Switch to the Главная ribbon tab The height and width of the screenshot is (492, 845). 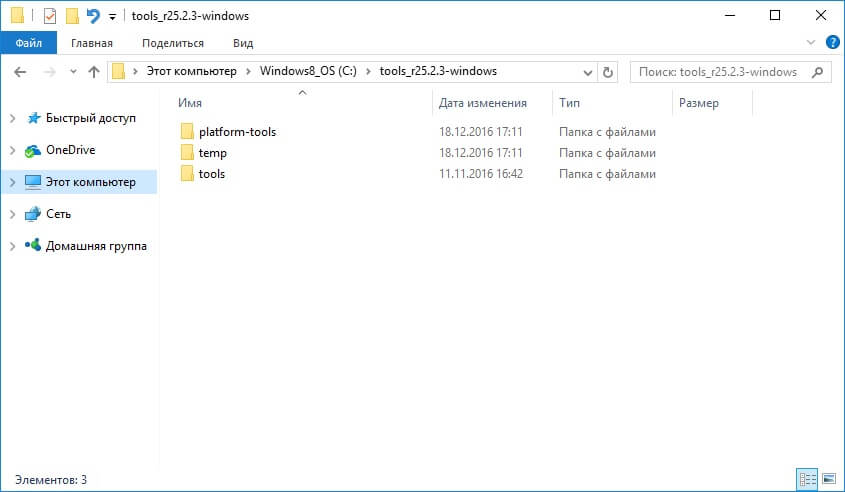(92, 43)
